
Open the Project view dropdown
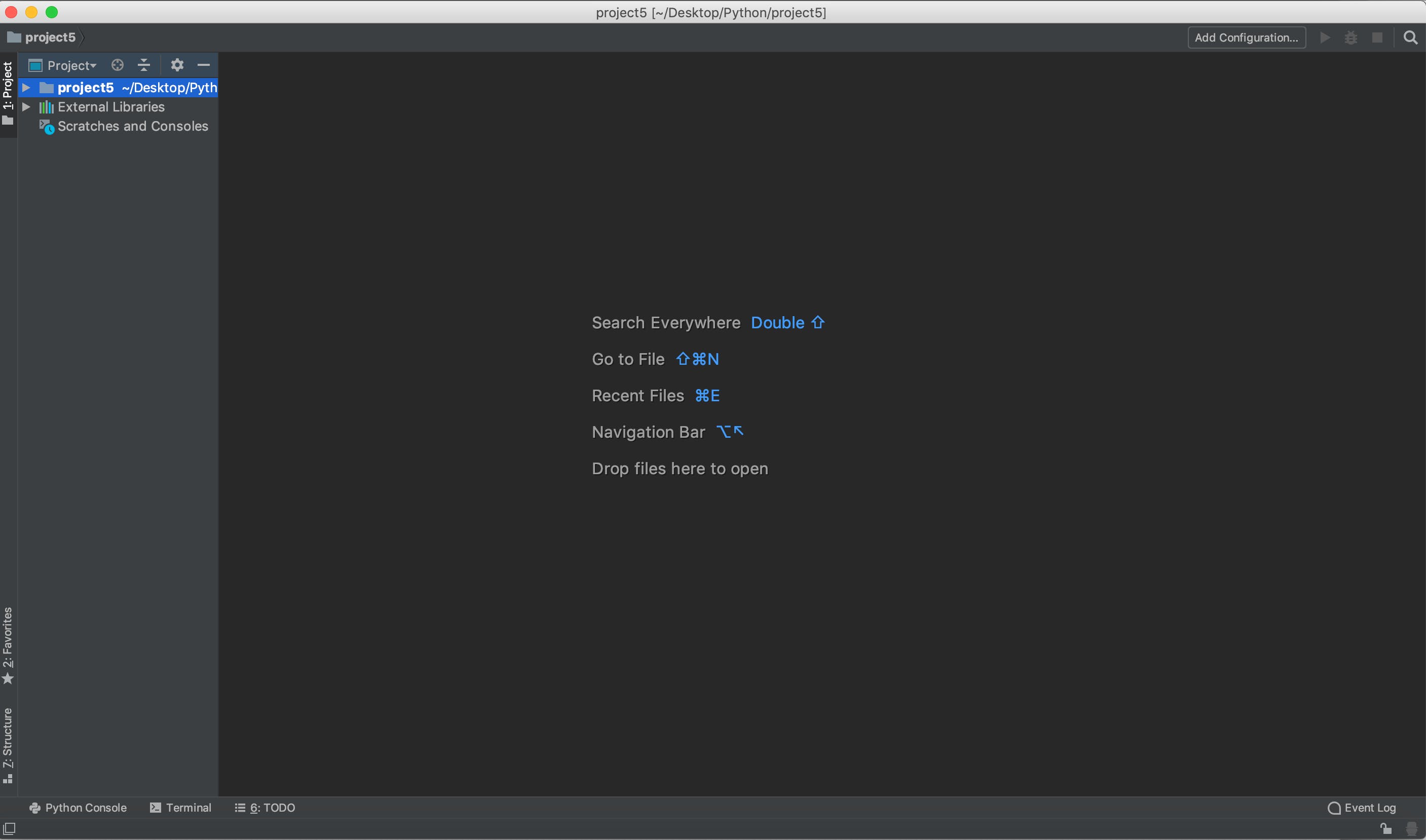click(71, 66)
